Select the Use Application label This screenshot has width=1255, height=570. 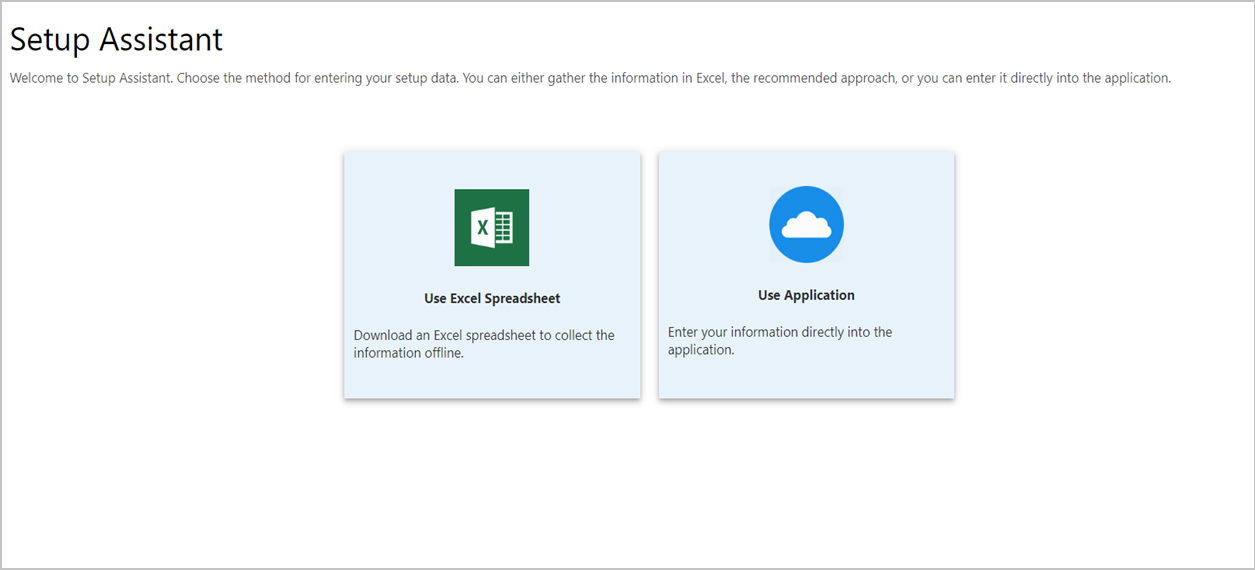pos(806,295)
